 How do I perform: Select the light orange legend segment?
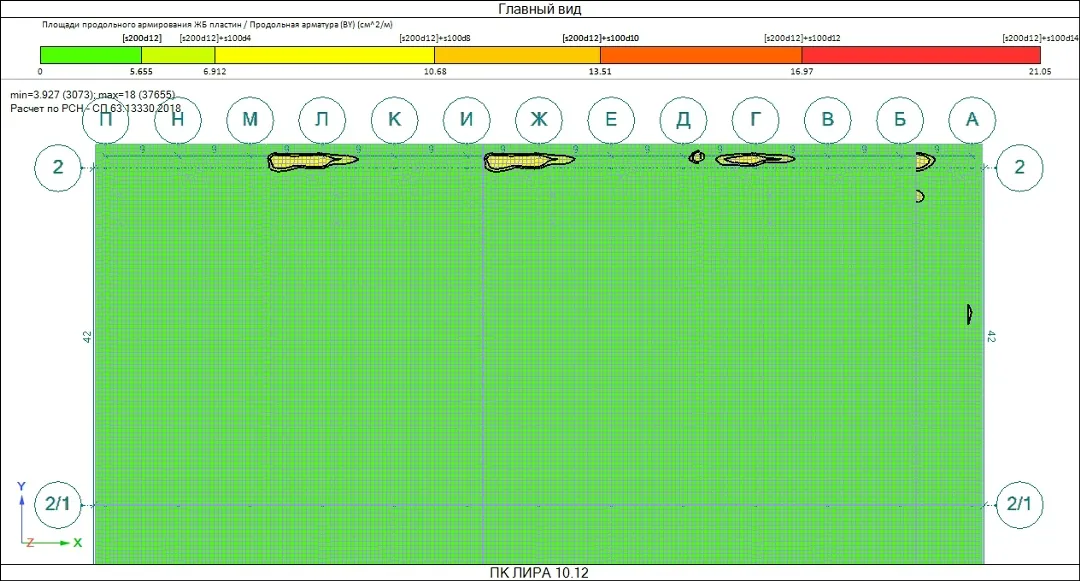517,55
